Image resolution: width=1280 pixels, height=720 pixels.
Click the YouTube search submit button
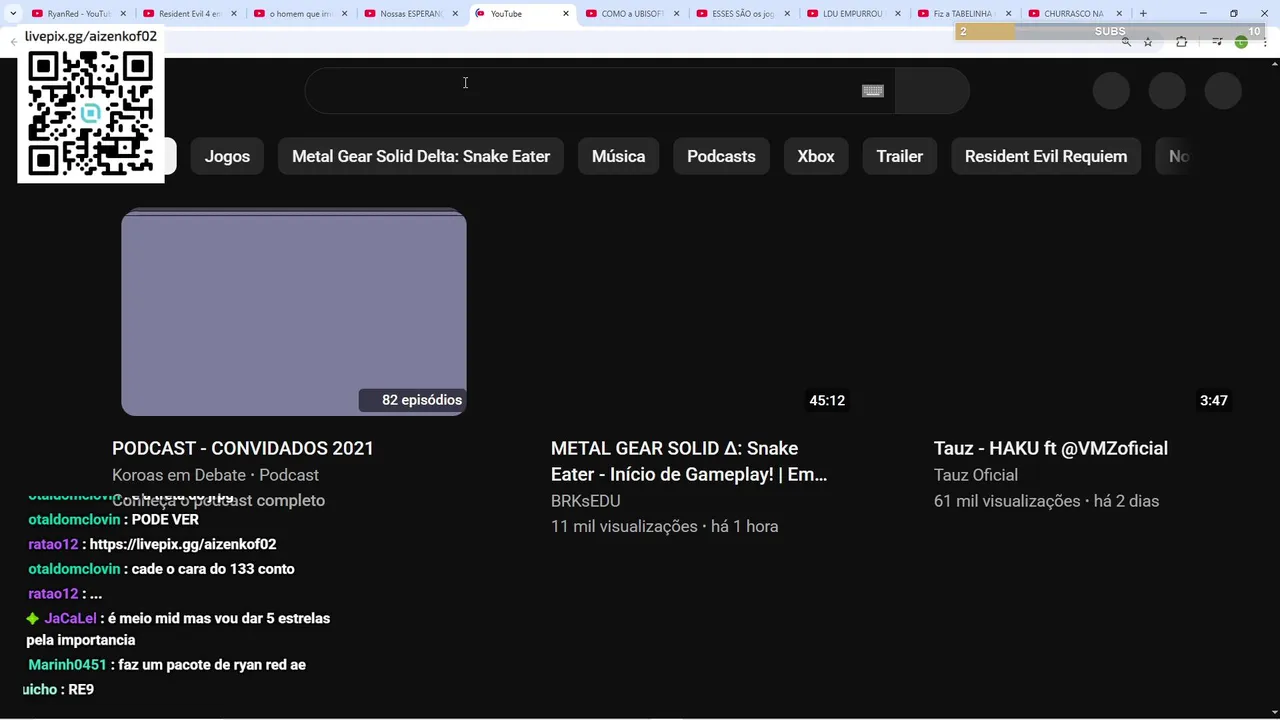click(x=932, y=91)
